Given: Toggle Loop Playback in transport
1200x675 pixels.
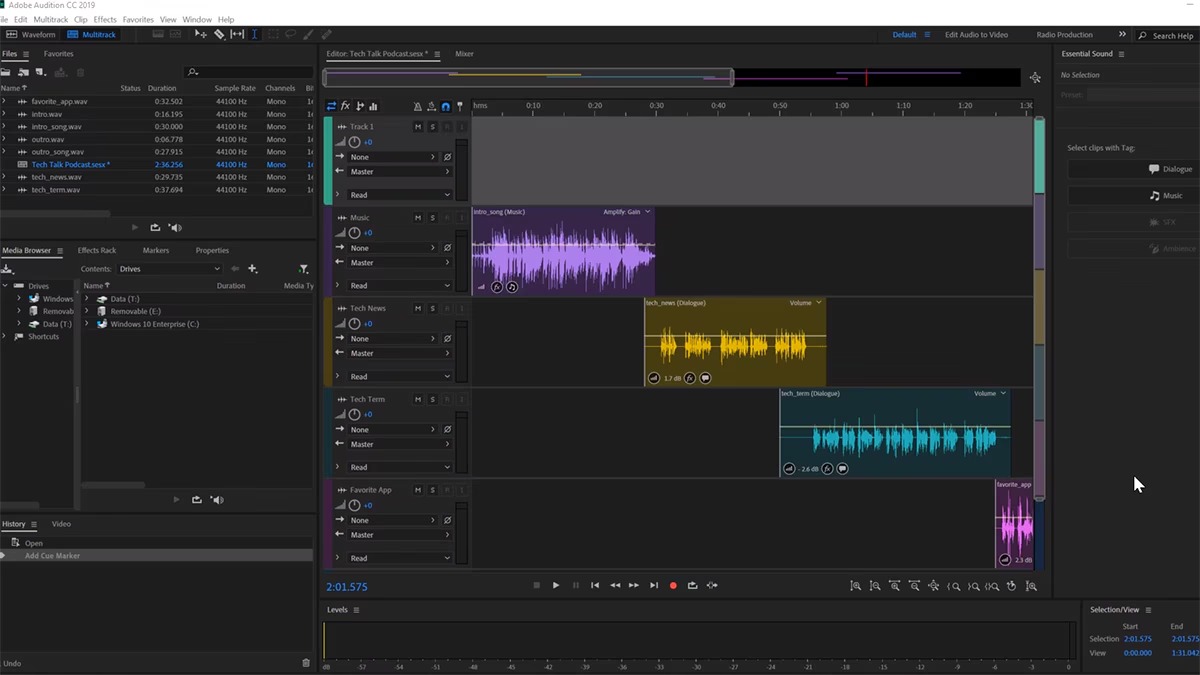Looking at the screenshot, I should click(692, 586).
